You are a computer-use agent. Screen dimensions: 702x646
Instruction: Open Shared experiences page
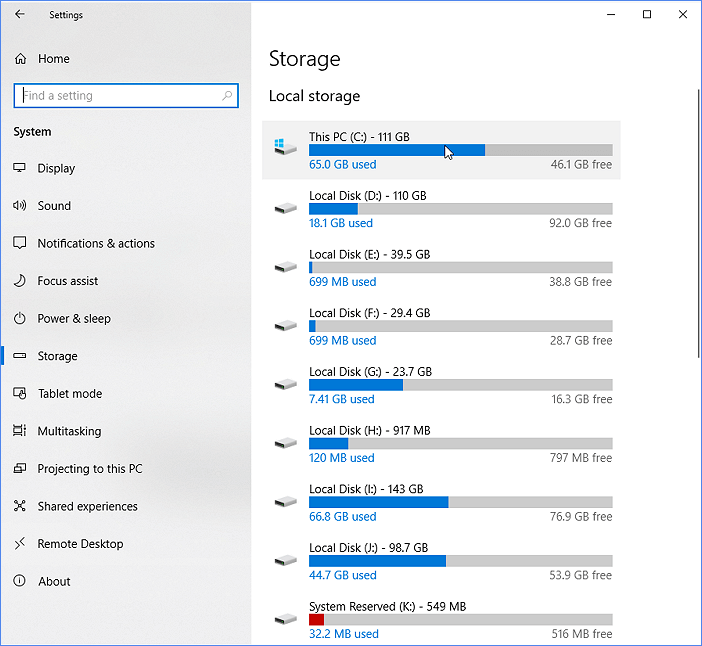[87, 507]
